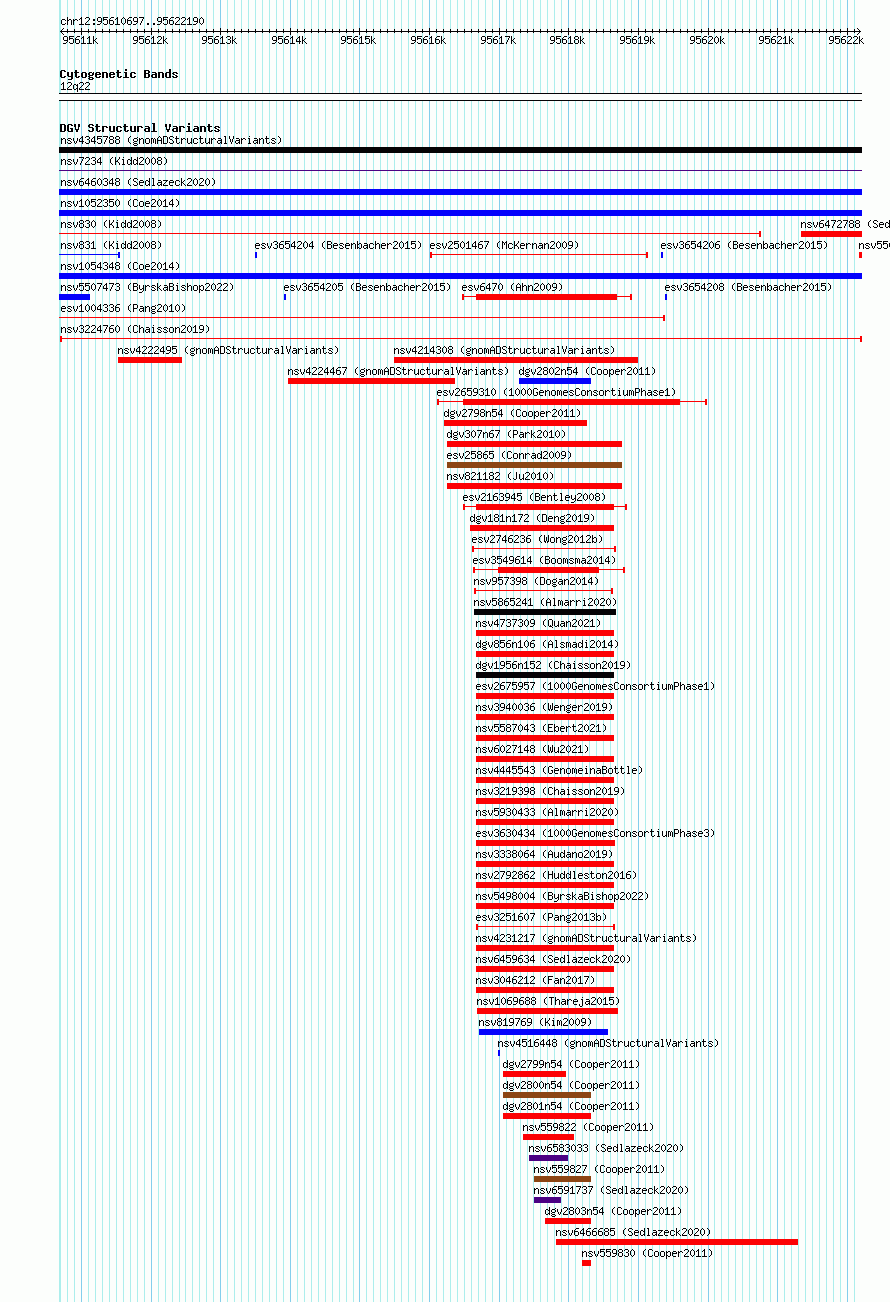Screen dimensions: 890x1302
Task: Click nsv5507473 (ByrskaBishop2022) label
Action: coord(147,287)
